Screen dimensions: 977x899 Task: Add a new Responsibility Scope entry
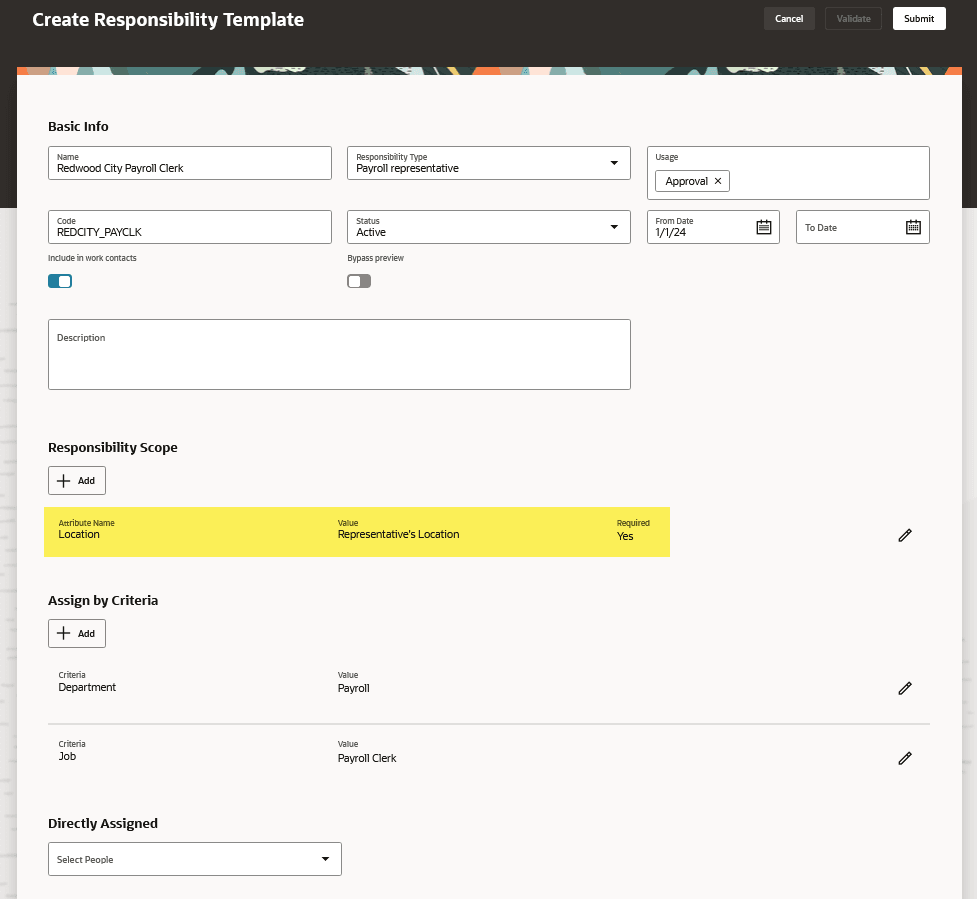[x=77, y=480]
